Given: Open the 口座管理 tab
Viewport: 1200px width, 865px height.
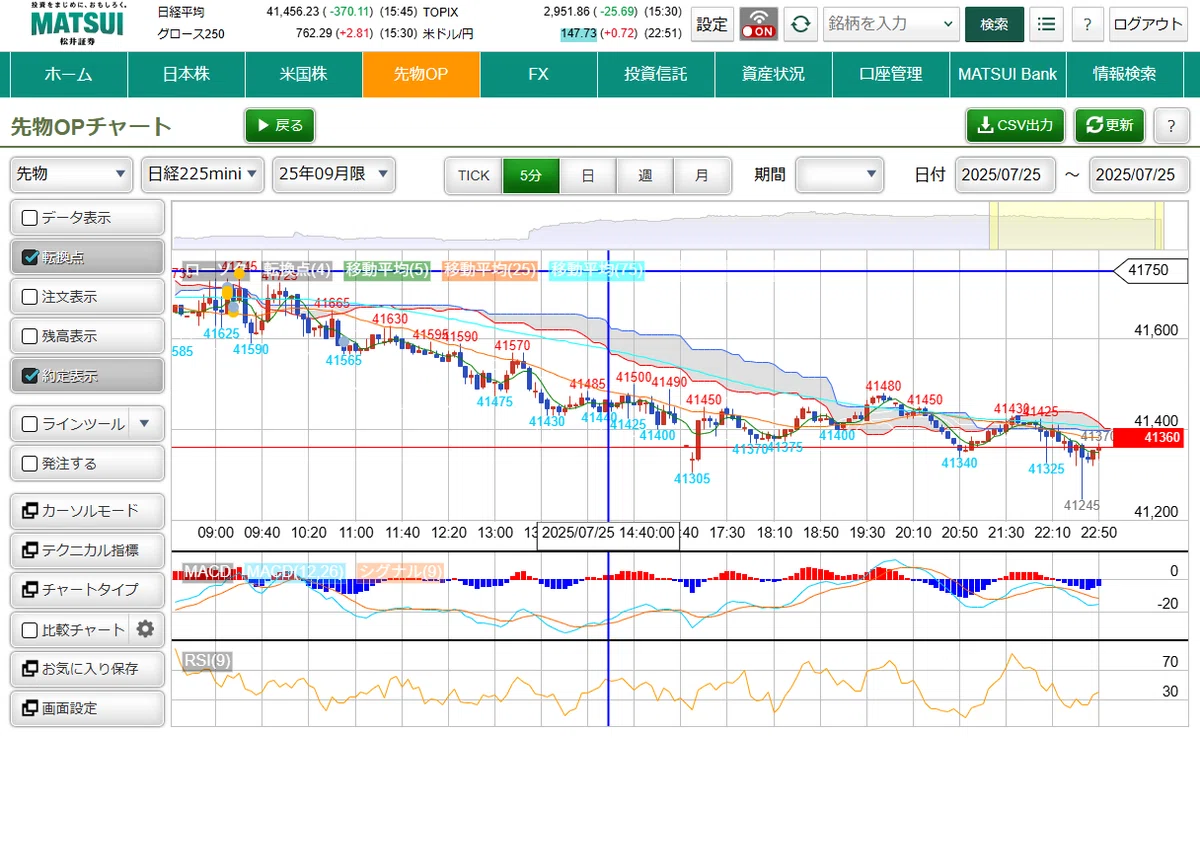Looking at the screenshot, I should click(891, 74).
